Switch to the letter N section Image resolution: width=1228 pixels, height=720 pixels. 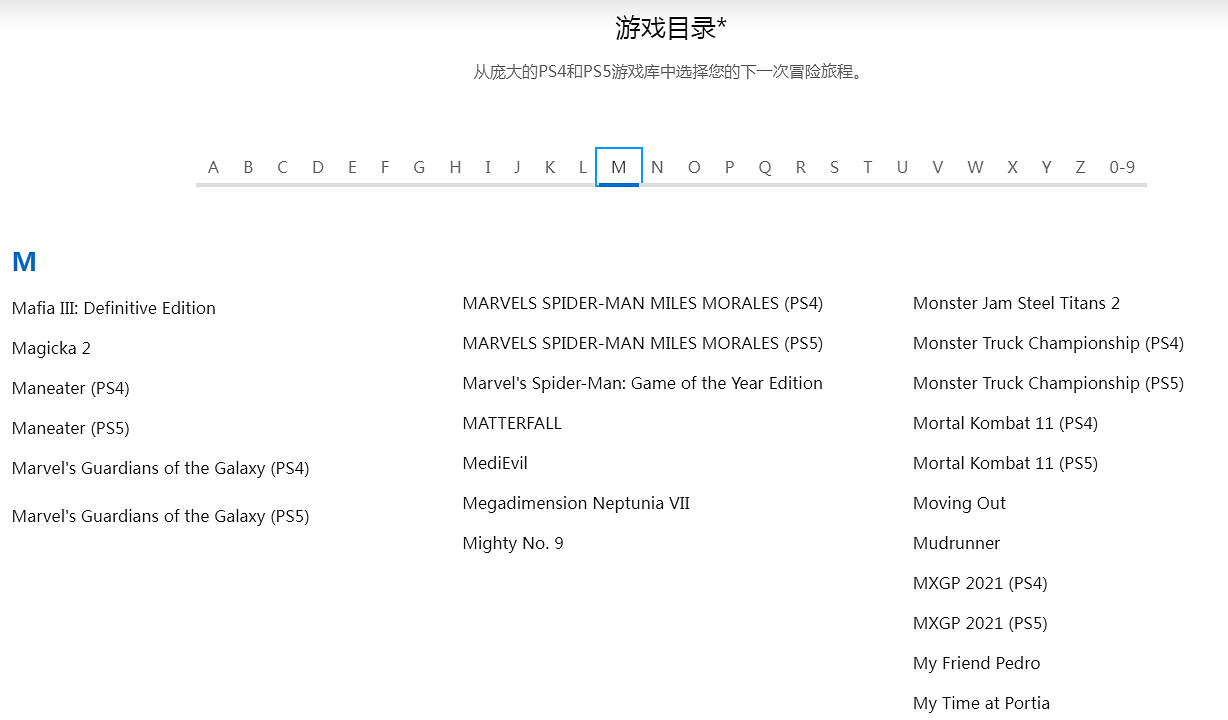[657, 167]
